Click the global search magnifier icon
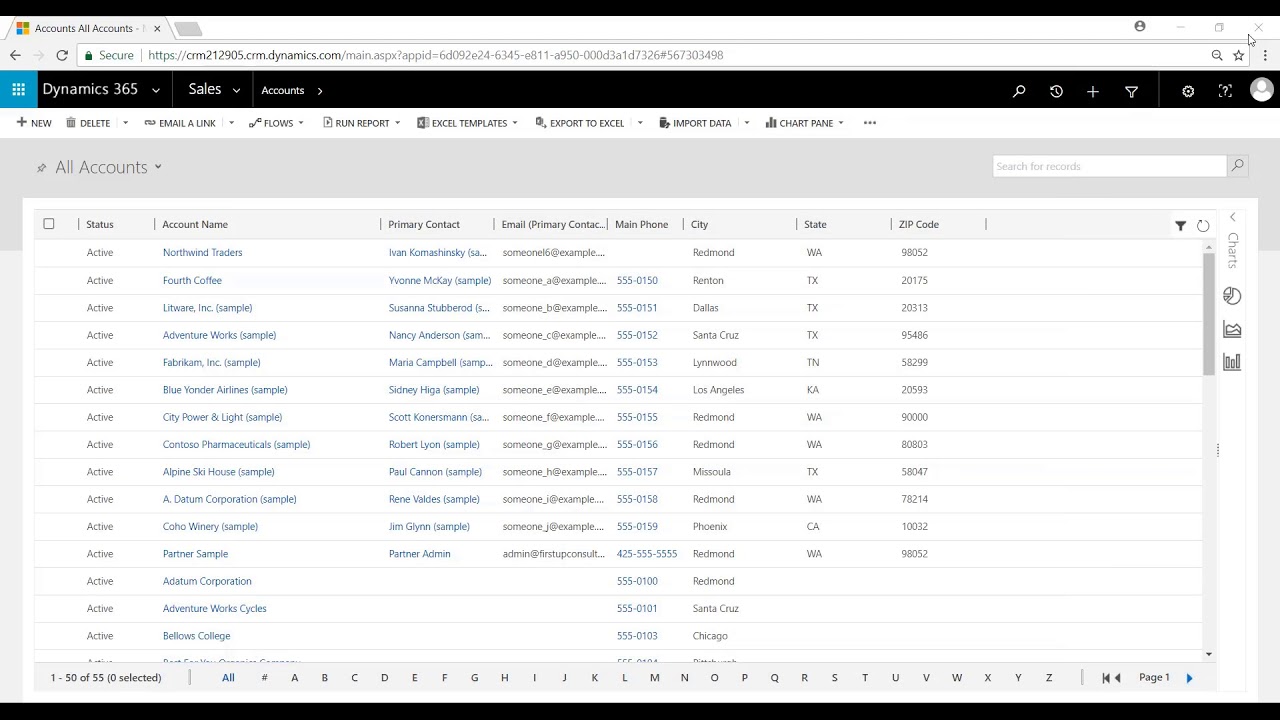 [x=1019, y=91]
